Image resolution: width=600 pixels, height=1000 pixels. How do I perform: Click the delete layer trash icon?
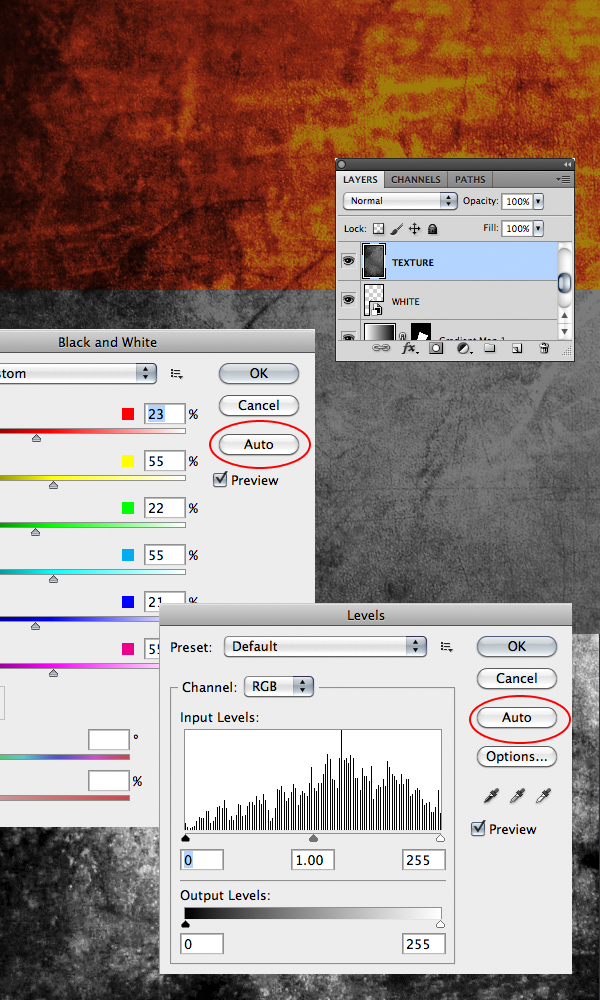coord(544,349)
